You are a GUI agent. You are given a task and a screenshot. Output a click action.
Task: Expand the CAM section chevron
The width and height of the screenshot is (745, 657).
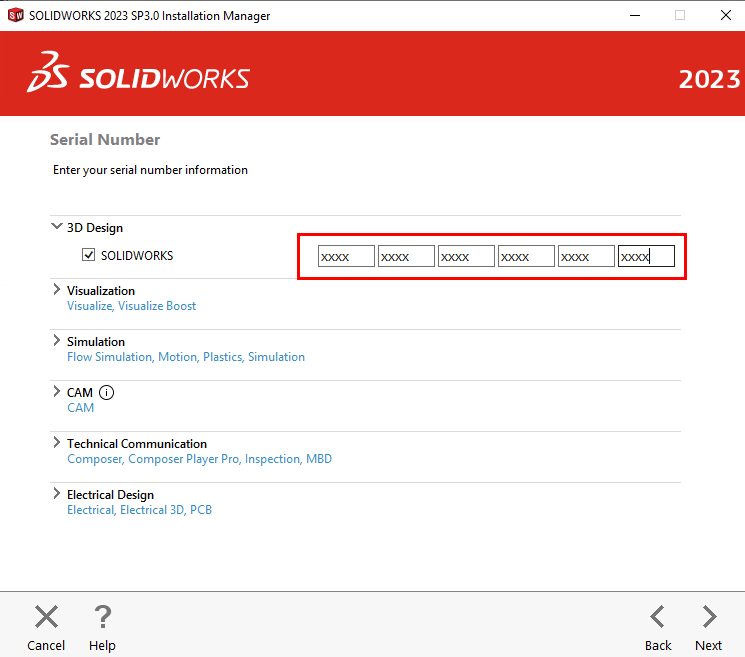(x=57, y=391)
